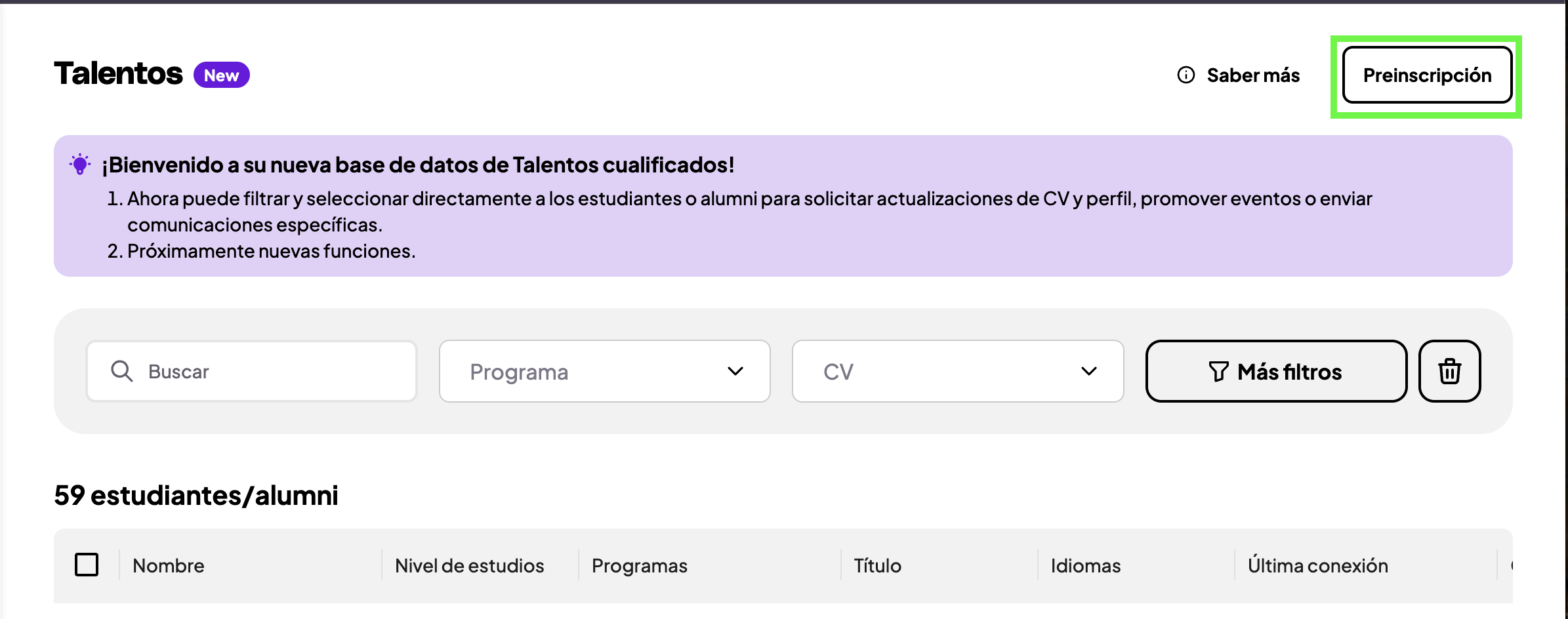The width and height of the screenshot is (1568, 619).
Task: Click the purple New badge
Action: [x=221, y=75]
